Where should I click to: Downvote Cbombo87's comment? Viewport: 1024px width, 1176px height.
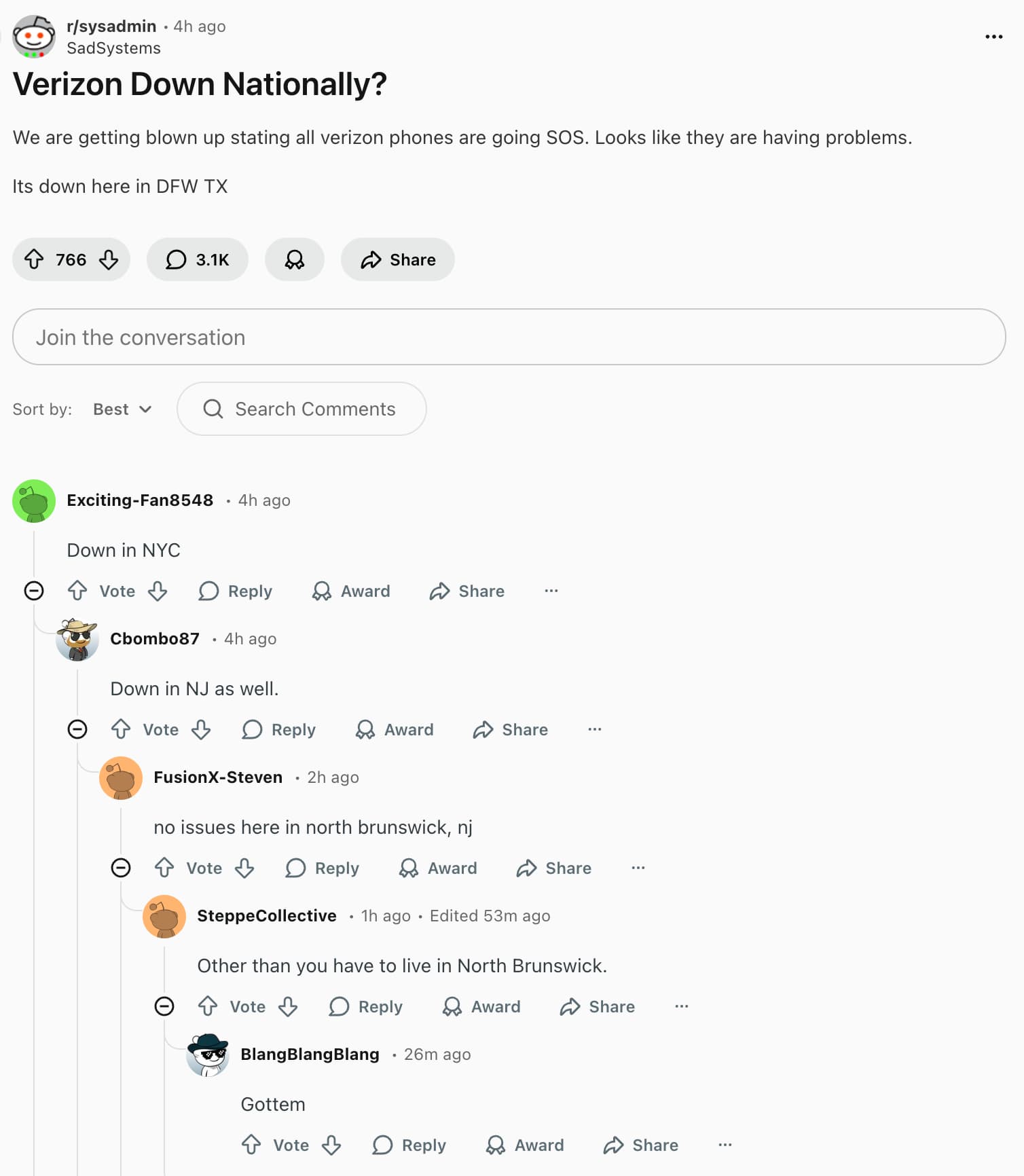tap(201, 729)
